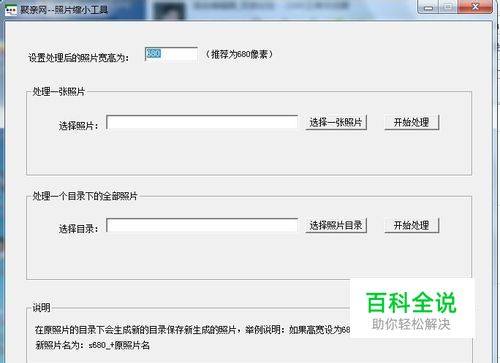Start processing all photos in the directory
The image size is (500, 363).
(412, 225)
